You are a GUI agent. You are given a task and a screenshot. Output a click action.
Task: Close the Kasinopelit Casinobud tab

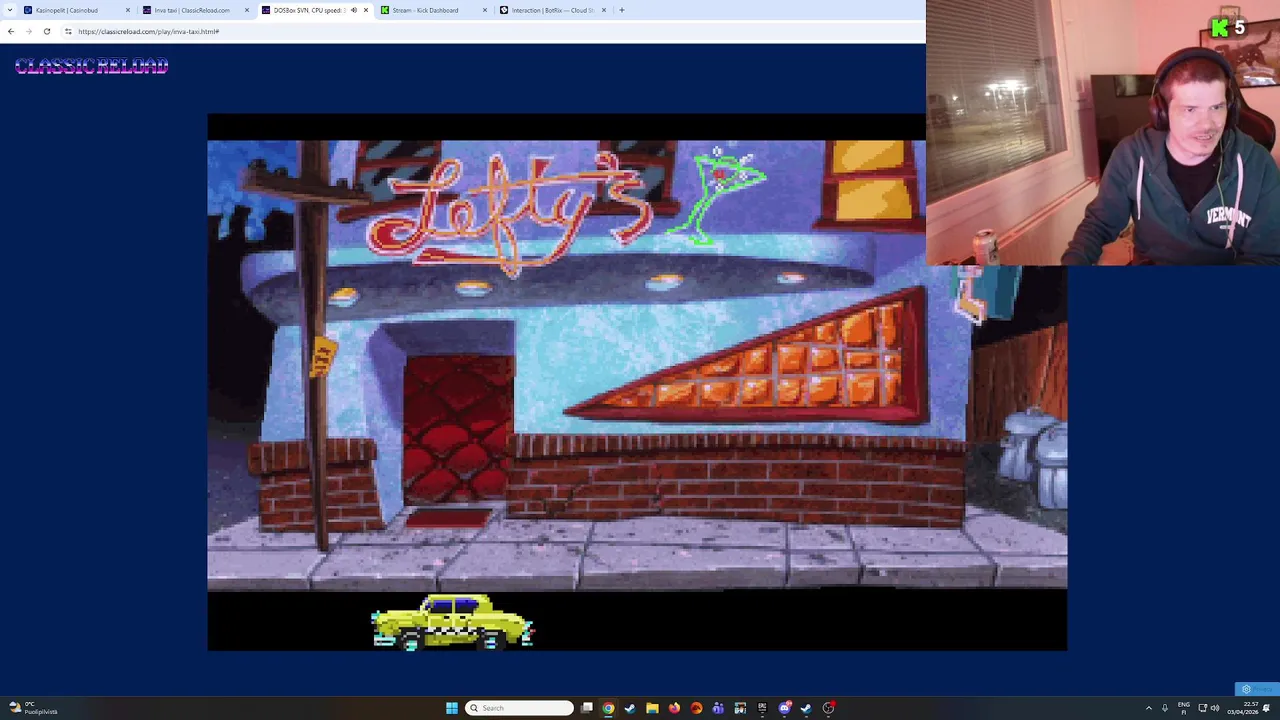pos(127,10)
